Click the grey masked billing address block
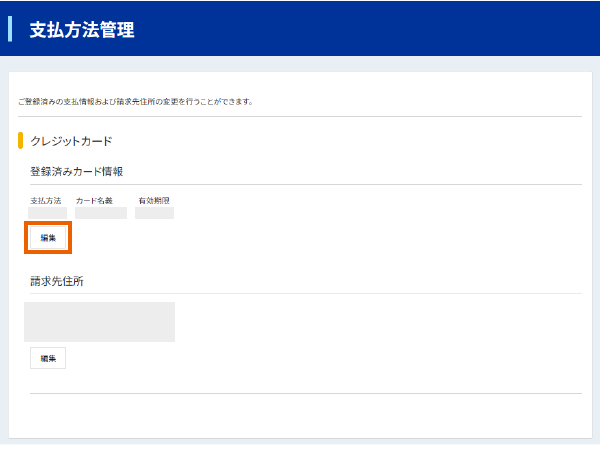 pos(99,322)
